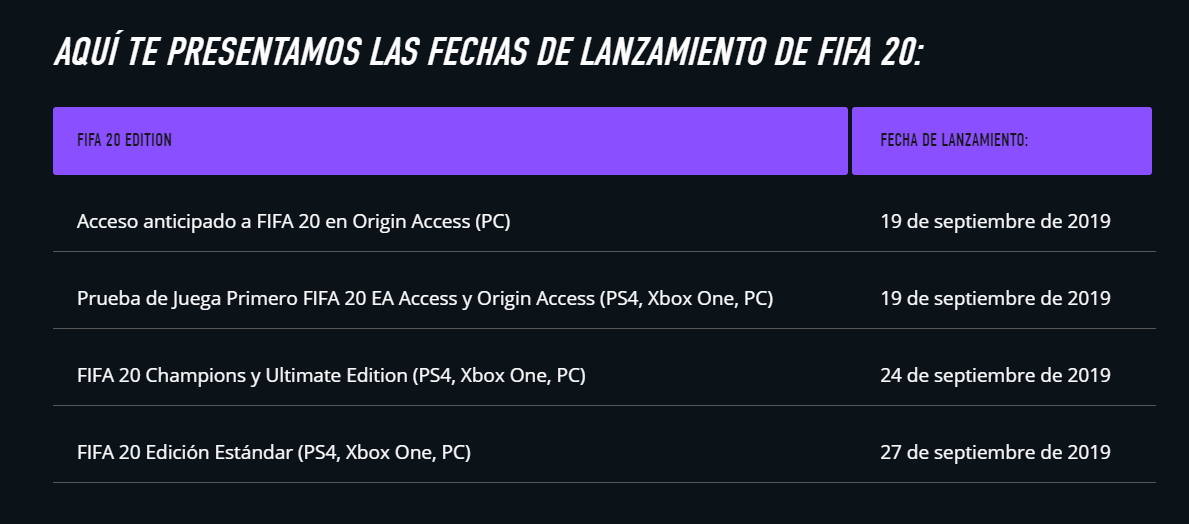Click the Prueba de Juega Primero row label
1189x524 pixels.
point(425,299)
